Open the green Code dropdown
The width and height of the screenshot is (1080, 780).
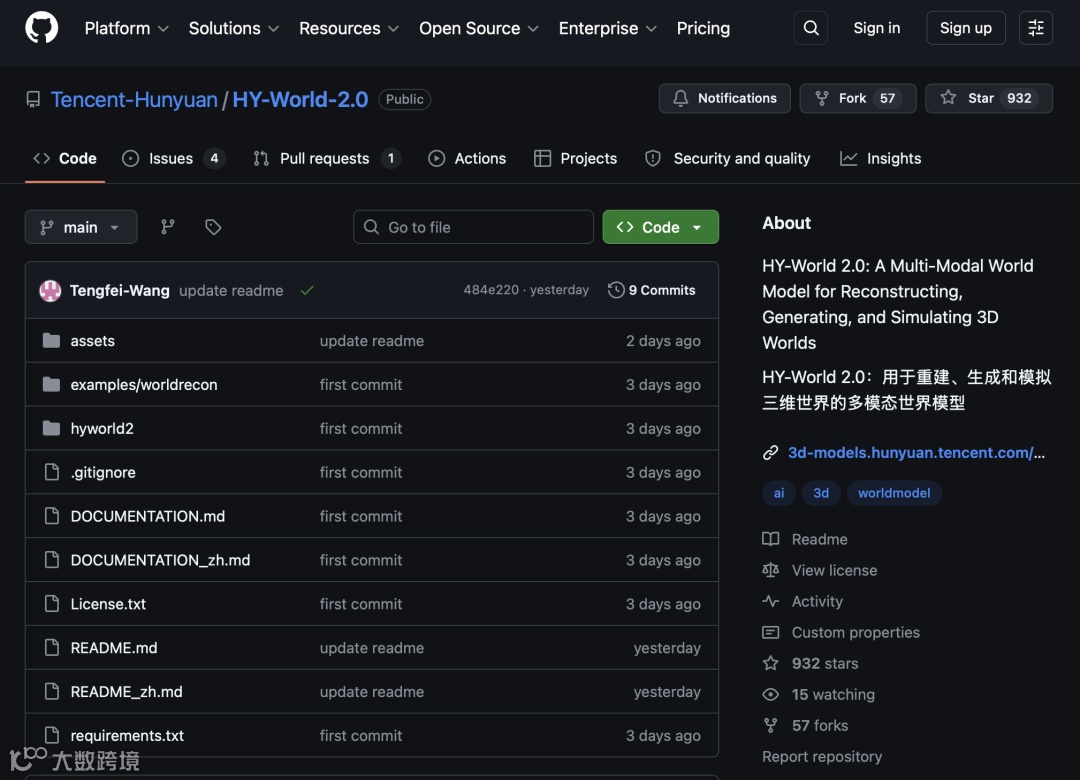coord(661,227)
